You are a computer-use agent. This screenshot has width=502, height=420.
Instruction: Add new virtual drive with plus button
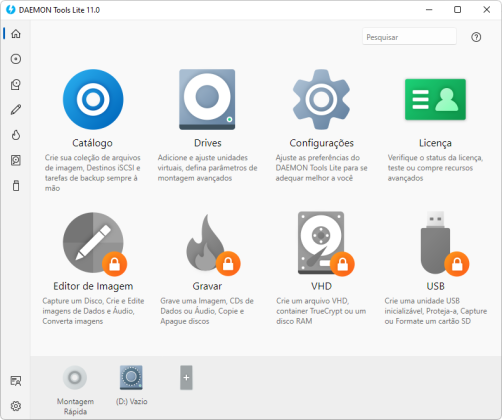tap(186, 378)
